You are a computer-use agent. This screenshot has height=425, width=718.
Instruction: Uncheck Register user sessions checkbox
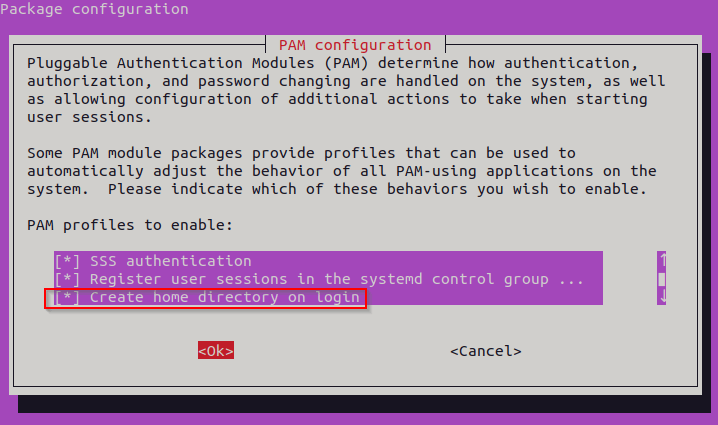click(67, 280)
